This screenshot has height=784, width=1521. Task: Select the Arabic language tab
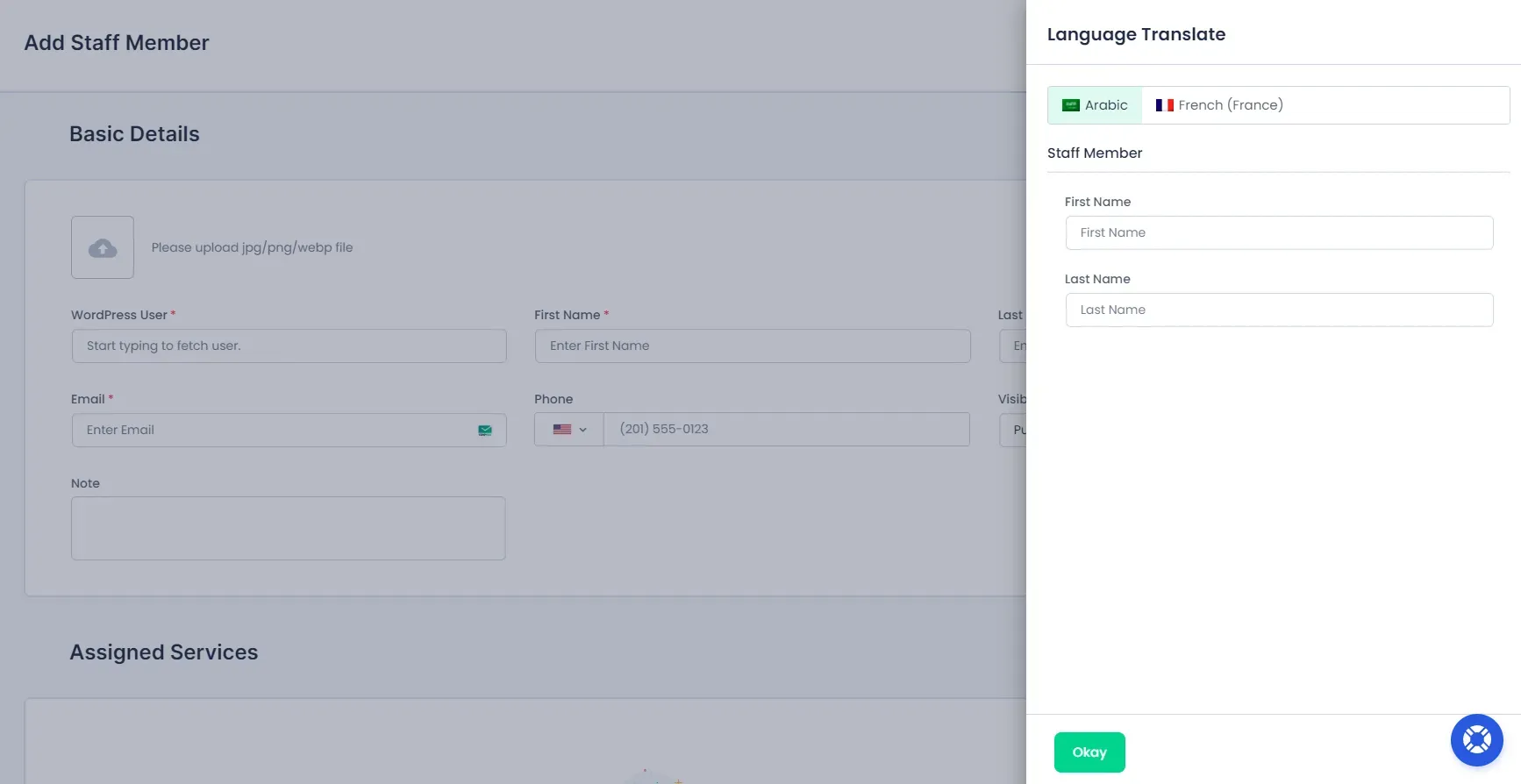point(1095,105)
